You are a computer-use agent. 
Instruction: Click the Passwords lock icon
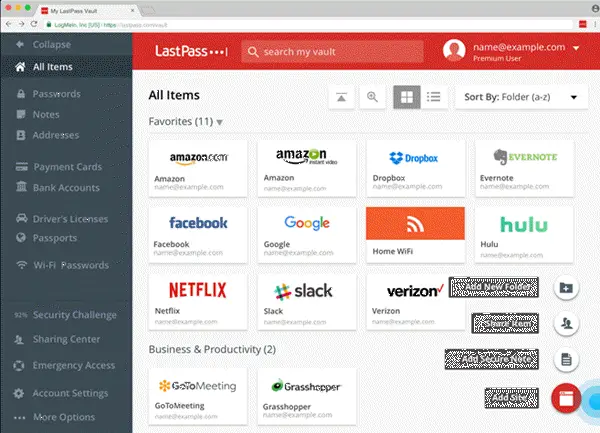[x=21, y=94]
